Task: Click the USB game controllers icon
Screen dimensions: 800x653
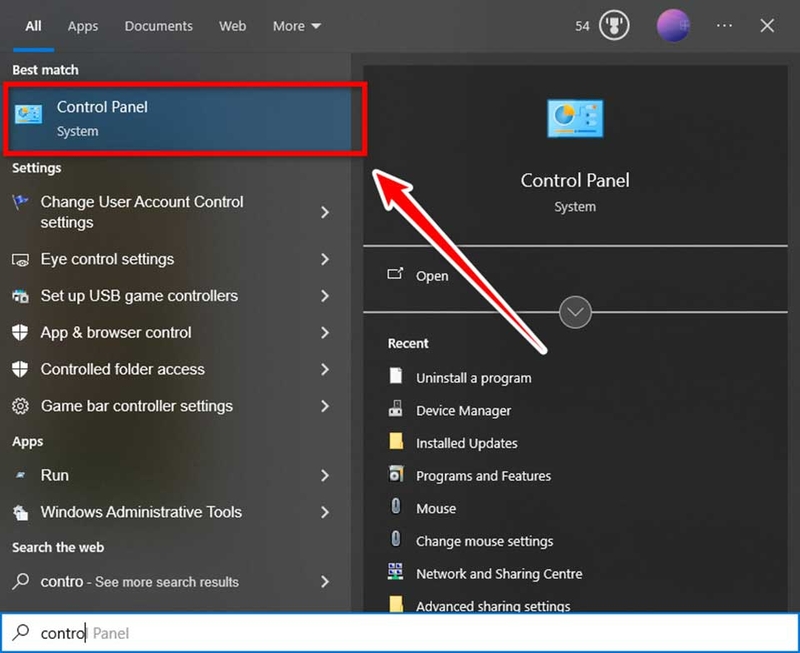Action: (20, 296)
